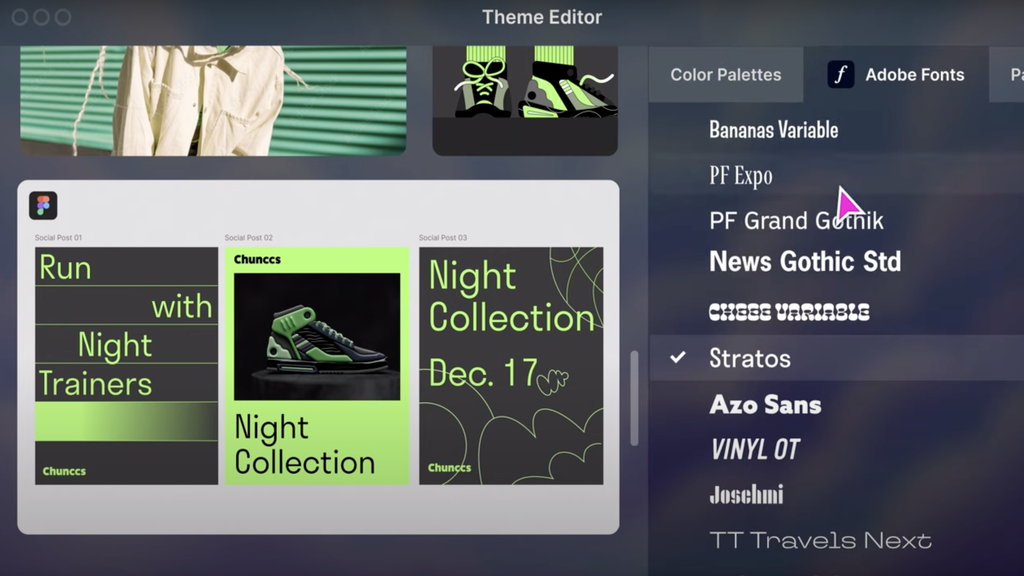Open the Social Post 03 thumbnail

coord(511,366)
